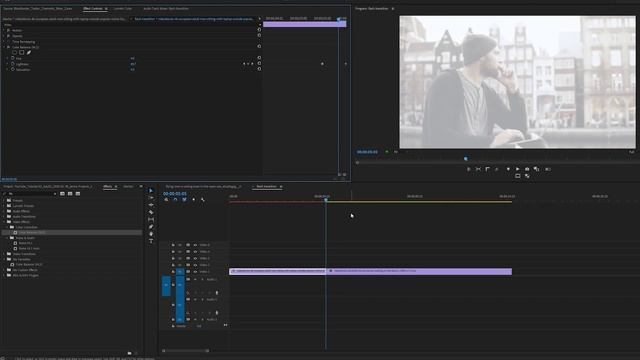Screen dimensions: 640x360
Task: Collapse the Video Effects folder
Action: 4,222
